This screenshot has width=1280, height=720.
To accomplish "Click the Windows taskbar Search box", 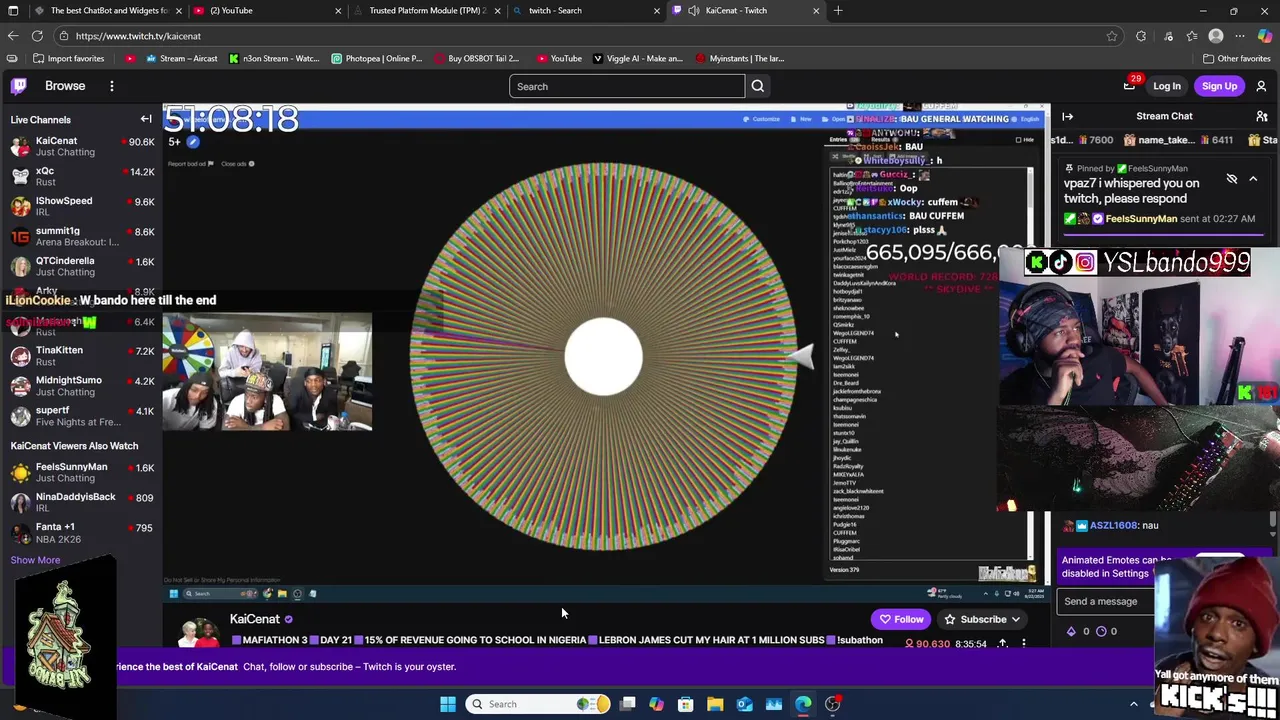I will click(x=540, y=704).
